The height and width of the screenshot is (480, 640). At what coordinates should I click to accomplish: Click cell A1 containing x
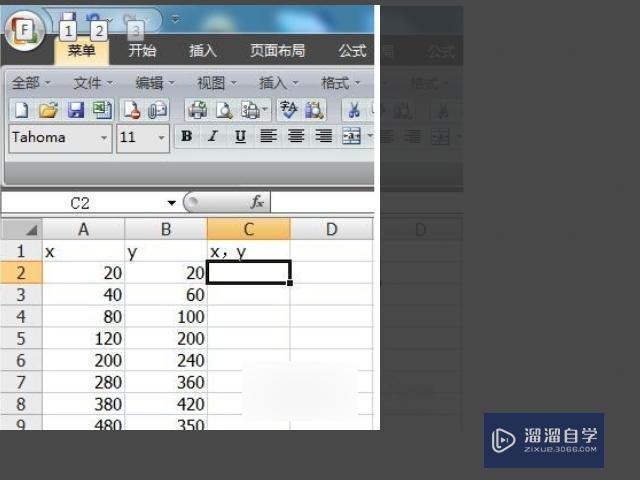(83, 251)
